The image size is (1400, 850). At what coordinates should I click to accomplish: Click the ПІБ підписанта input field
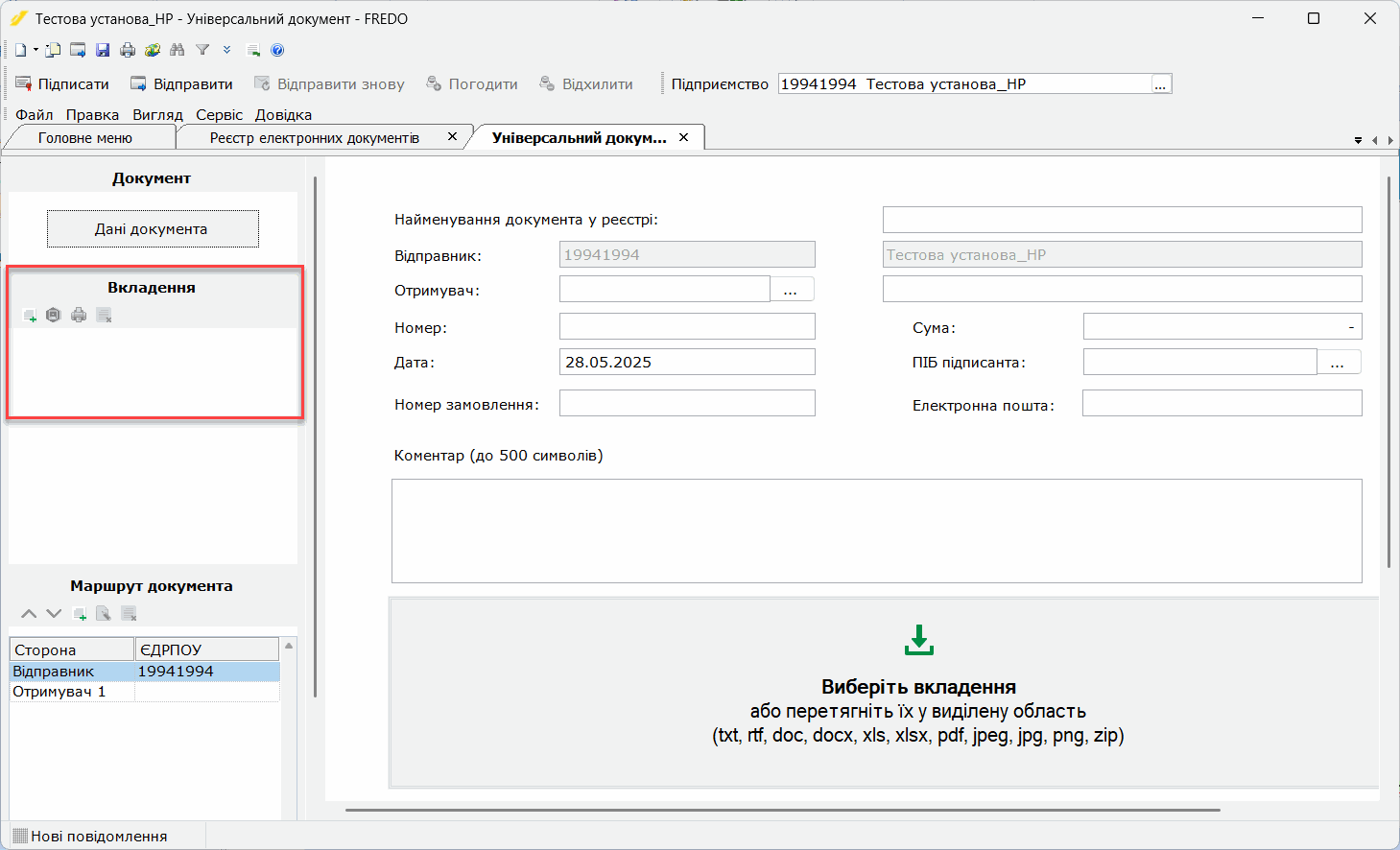pos(1199,362)
